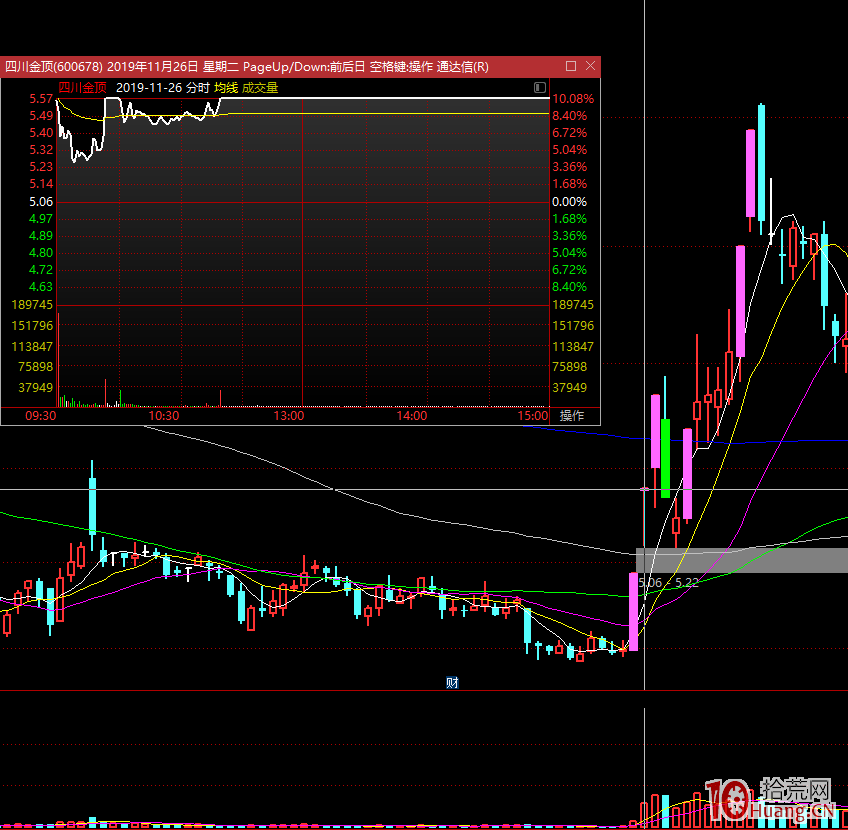This screenshot has width=848, height=830.
Task: Click the popup title bar text 四川金顶(600678)
Action: tap(54, 67)
